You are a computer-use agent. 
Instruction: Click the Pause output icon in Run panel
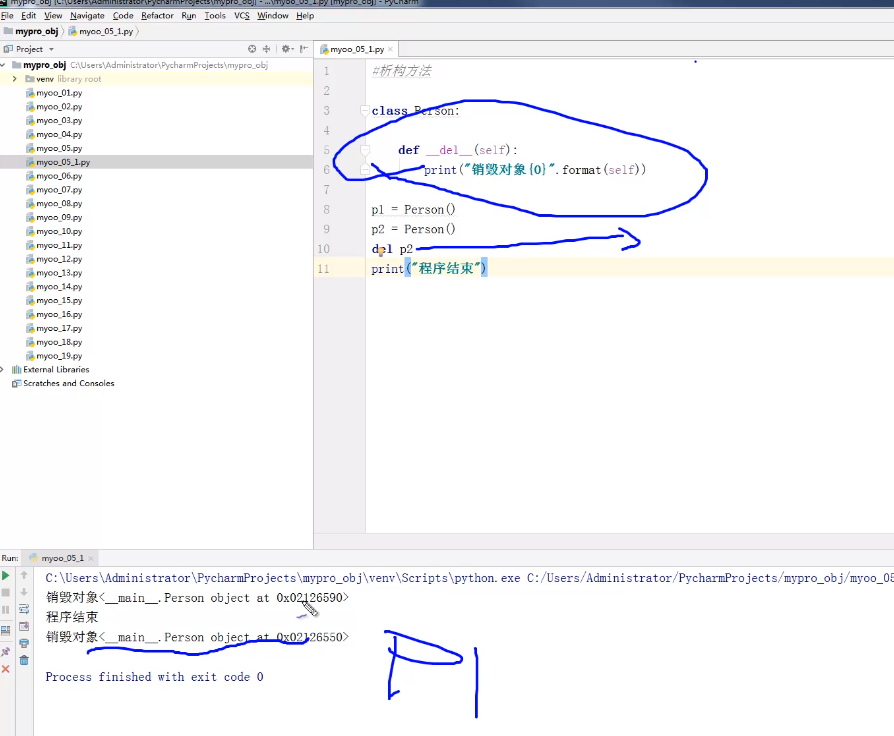pyautogui.click(x=6, y=609)
